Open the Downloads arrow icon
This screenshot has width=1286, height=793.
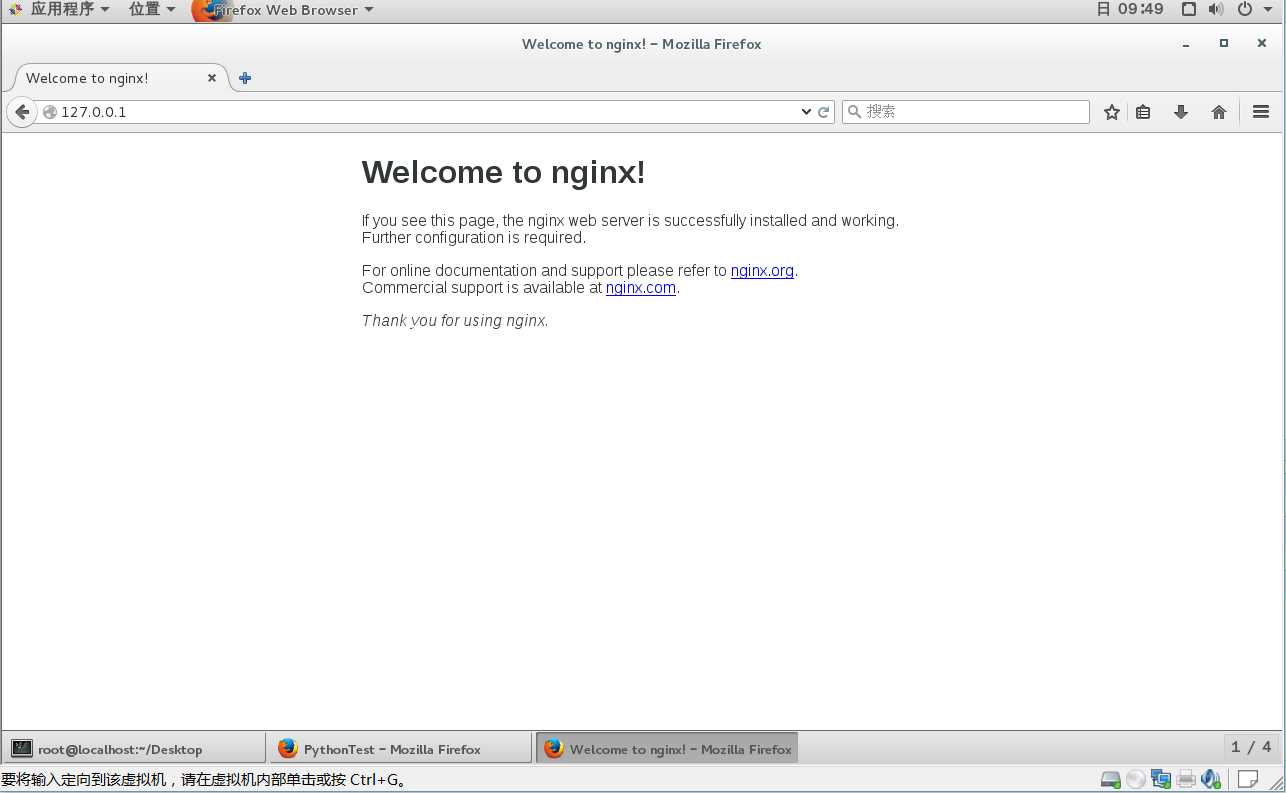pos(1181,112)
